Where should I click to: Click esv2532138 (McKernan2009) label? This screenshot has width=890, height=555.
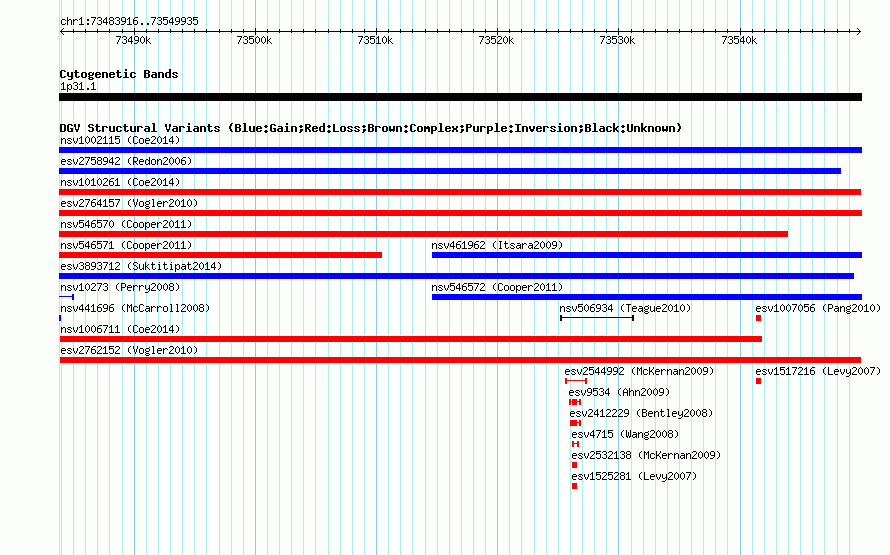pyautogui.click(x=646, y=455)
